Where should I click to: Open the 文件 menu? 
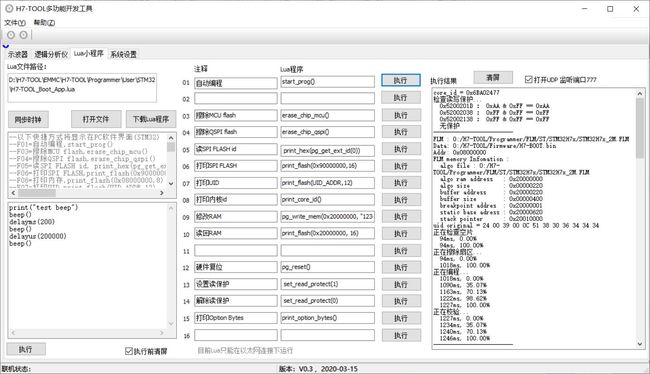coord(15,23)
